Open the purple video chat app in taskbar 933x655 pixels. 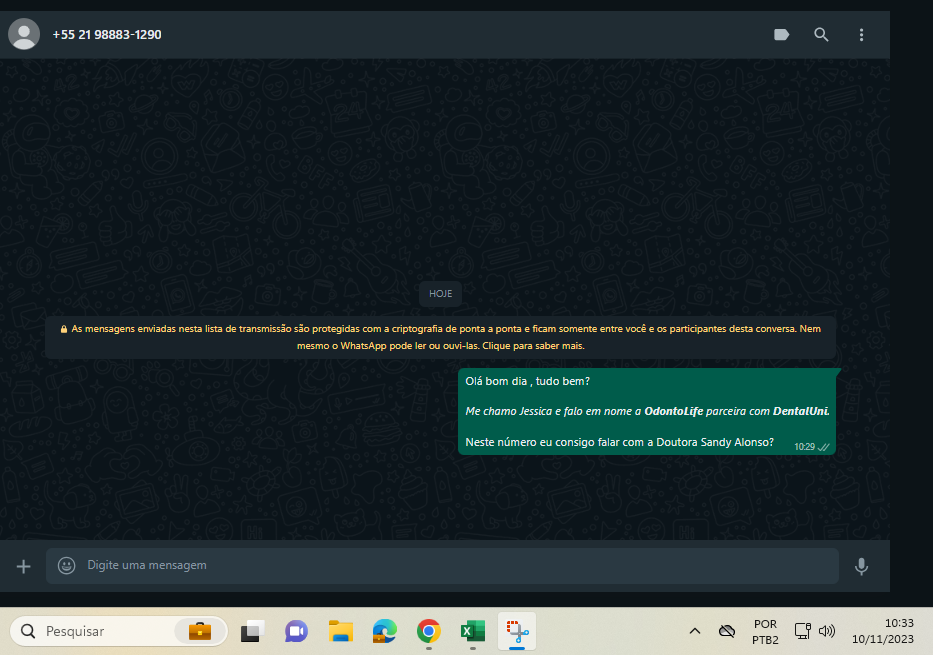pyautogui.click(x=296, y=631)
